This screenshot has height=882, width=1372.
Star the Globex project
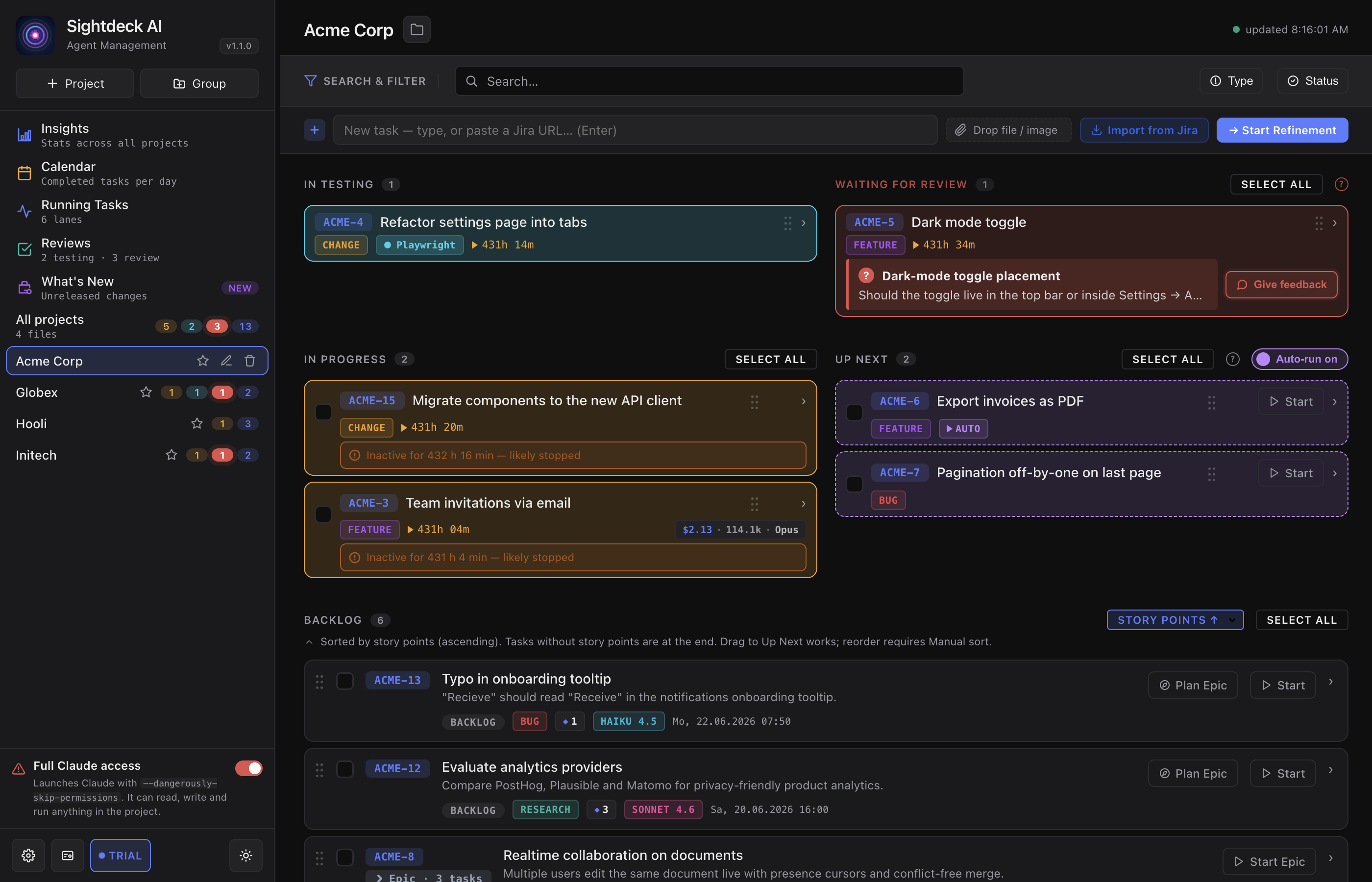pos(146,392)
